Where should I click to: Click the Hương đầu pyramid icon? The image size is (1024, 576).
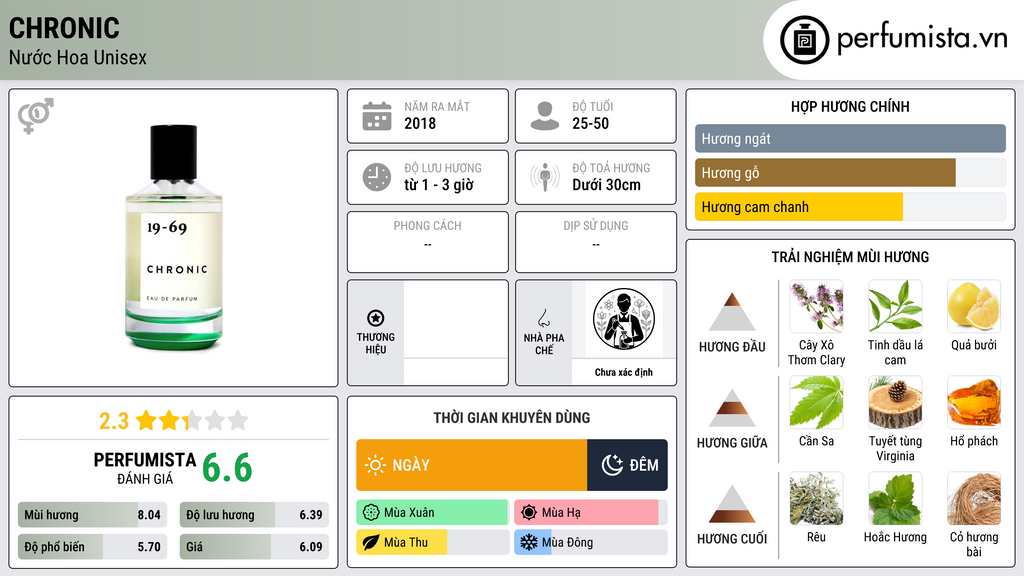pos(732,312)
